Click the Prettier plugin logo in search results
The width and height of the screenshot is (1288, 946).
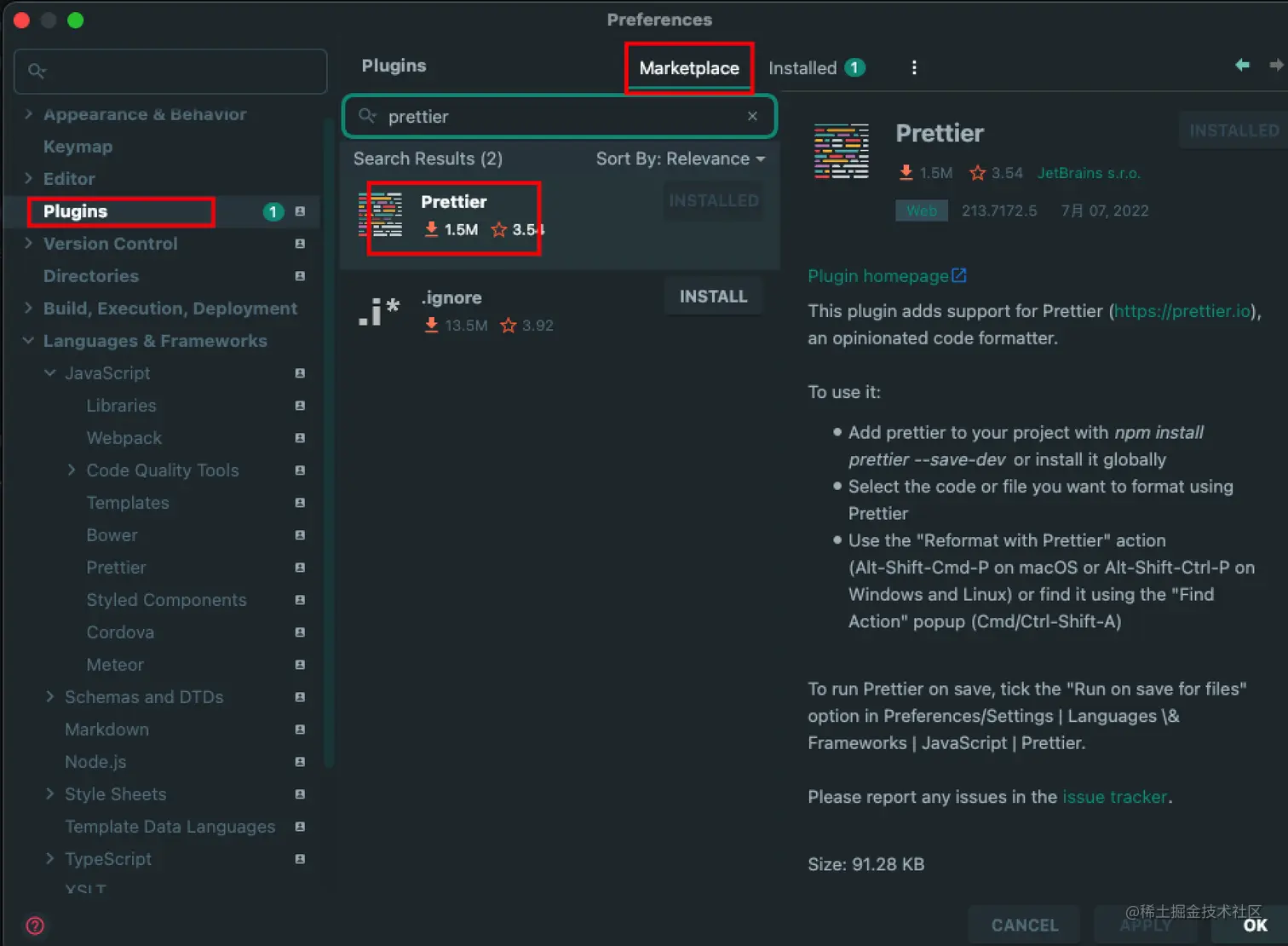[380, 215]
